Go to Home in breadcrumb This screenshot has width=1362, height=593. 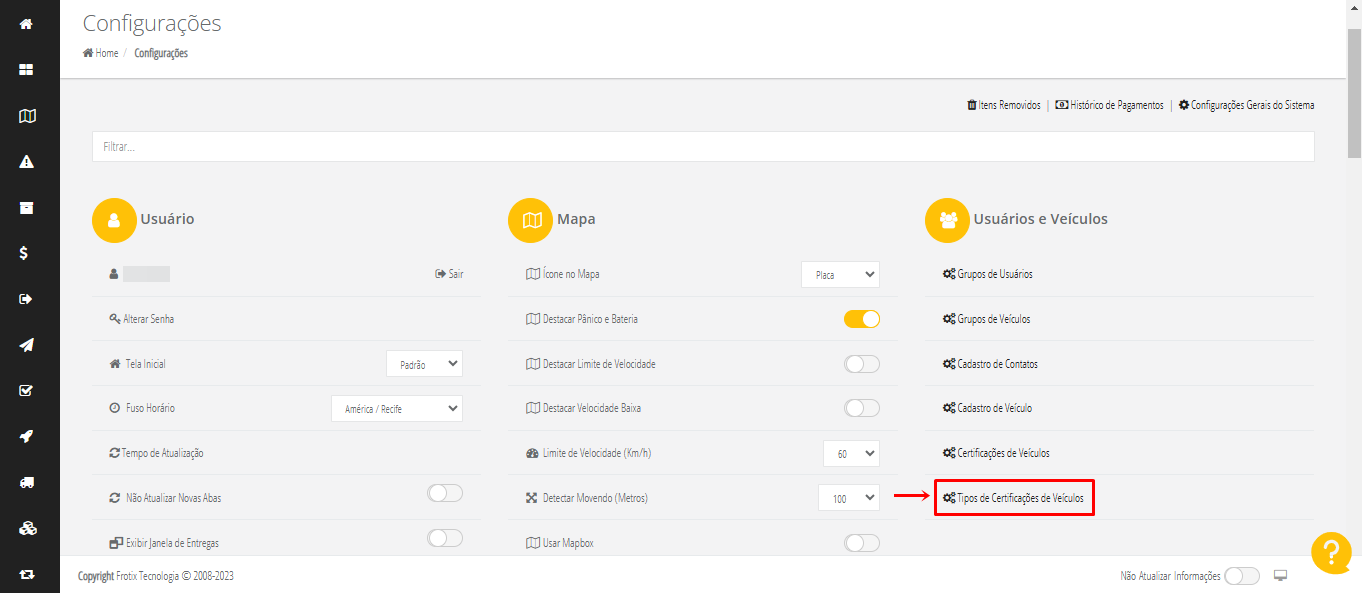point(101,53)
